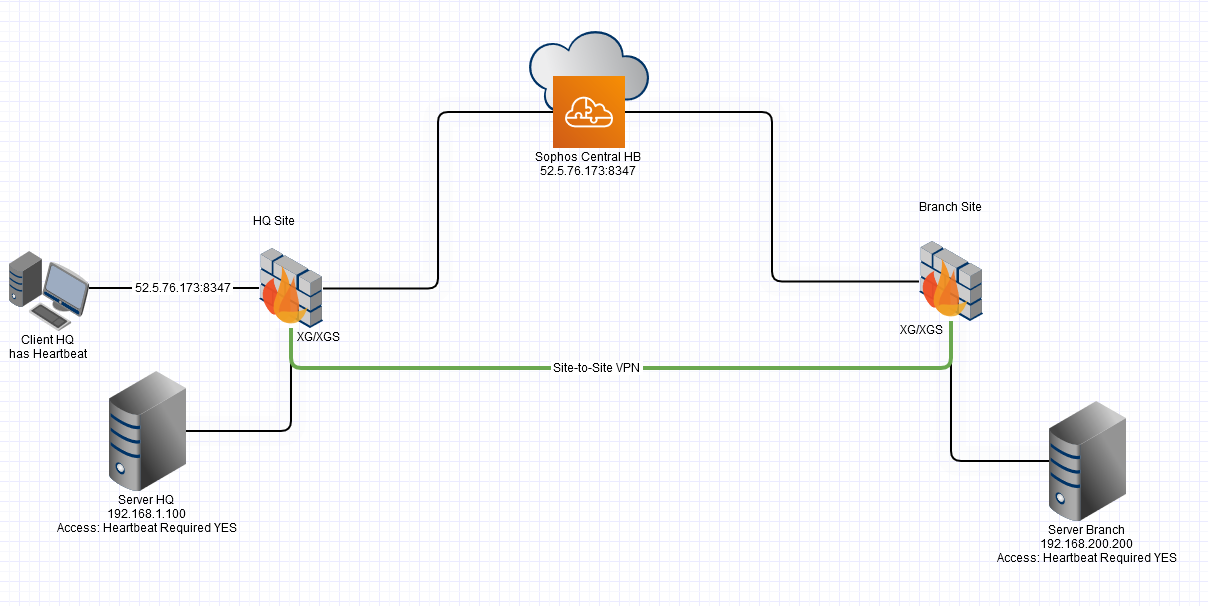Click the "Branch Site" label
This screenshot has width=1208, height=606.
950,207
